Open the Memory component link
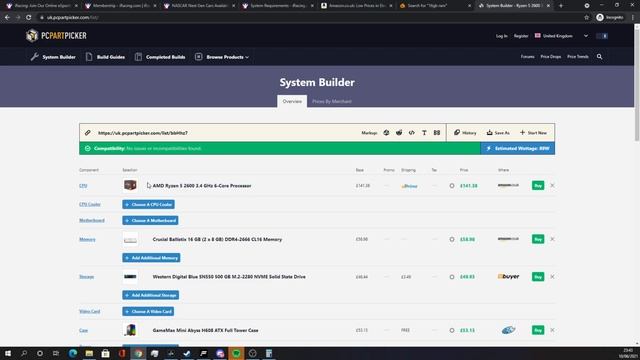Image resolution: width=640 pixels, height=360 pixels. [87, 239]
